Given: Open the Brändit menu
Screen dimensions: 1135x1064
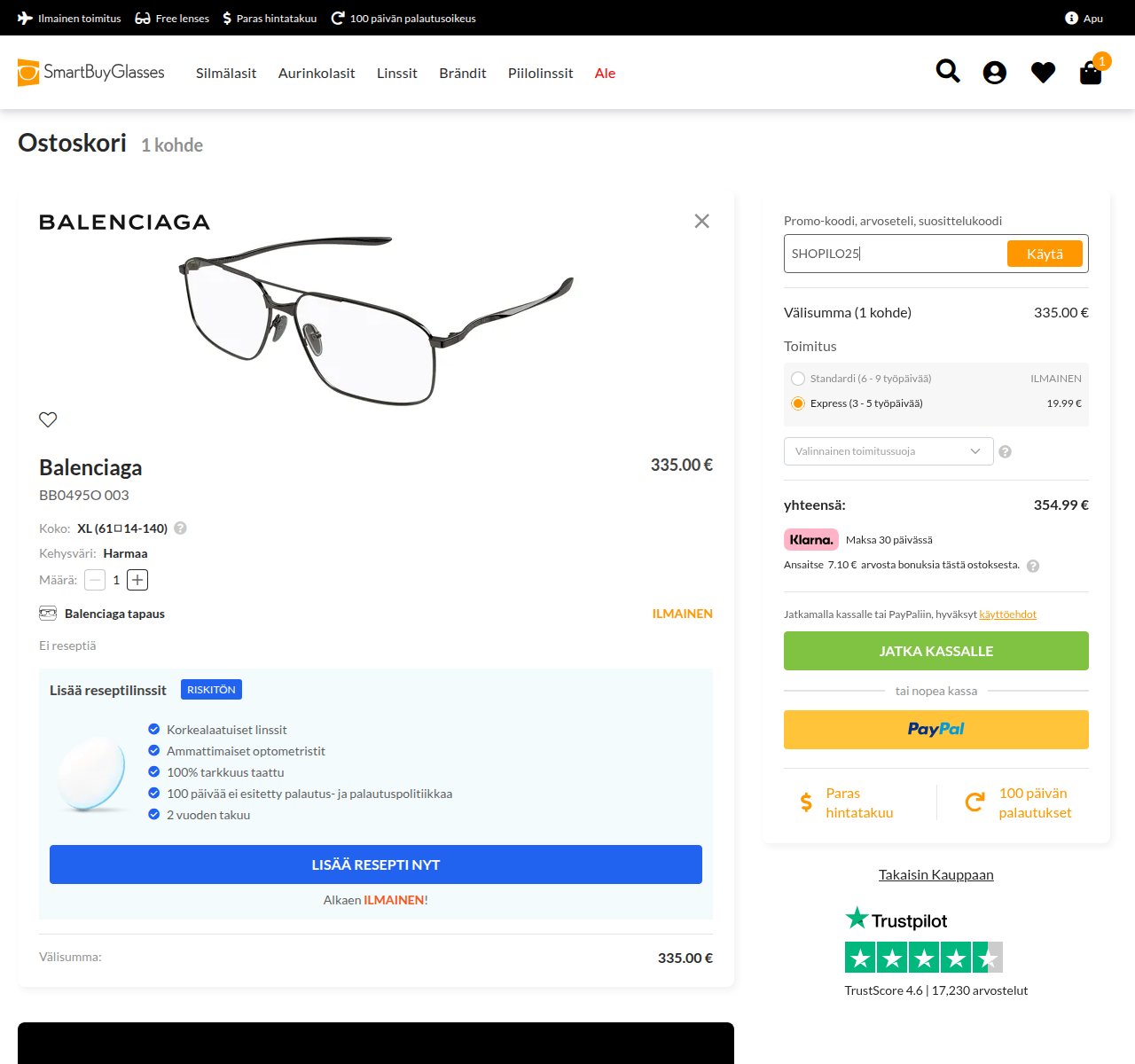Looking at the screenshot, I should click(463, 73).
